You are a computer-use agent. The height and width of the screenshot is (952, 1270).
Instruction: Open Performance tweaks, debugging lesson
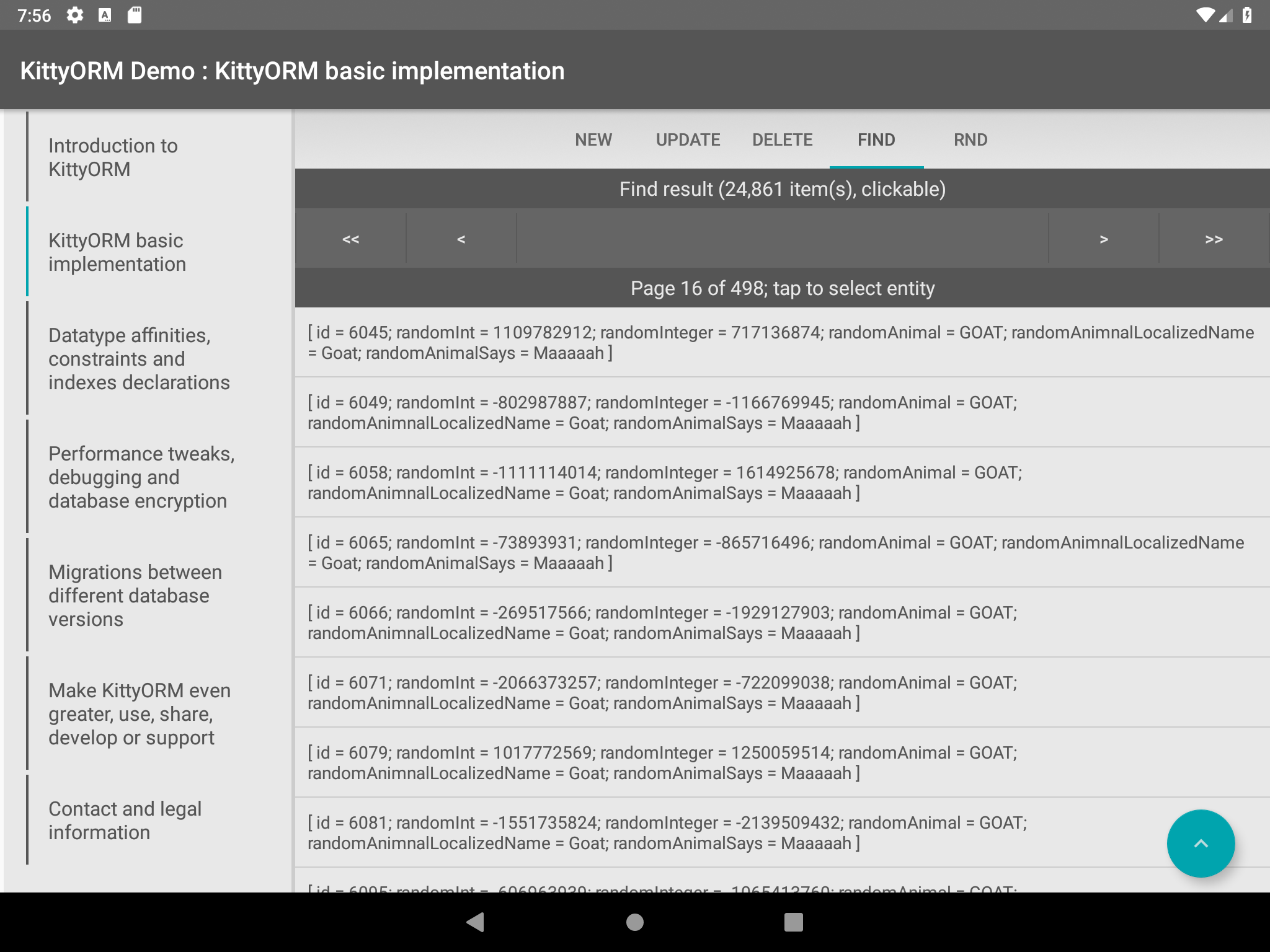point(159,477)
